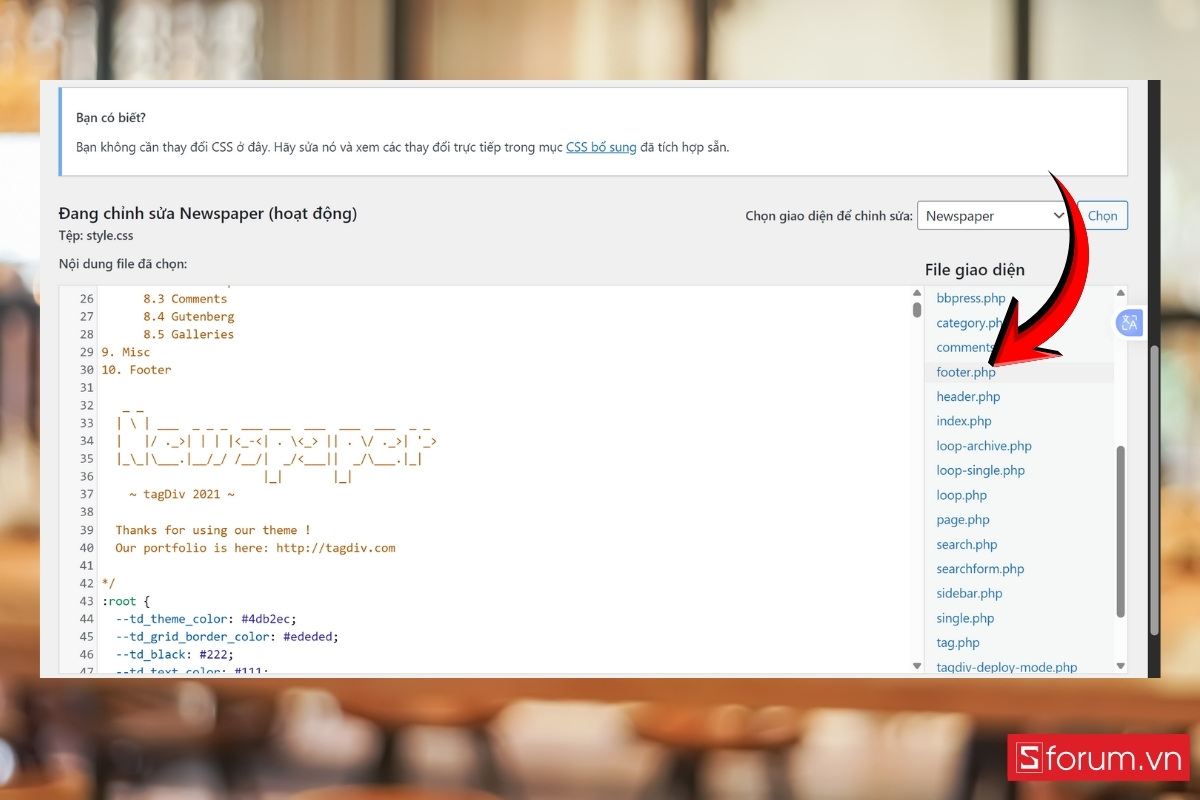Viewport: 1200px width, 800px height.
Task: Select footer.php in the File giao diện list
Action: [965, 371]
